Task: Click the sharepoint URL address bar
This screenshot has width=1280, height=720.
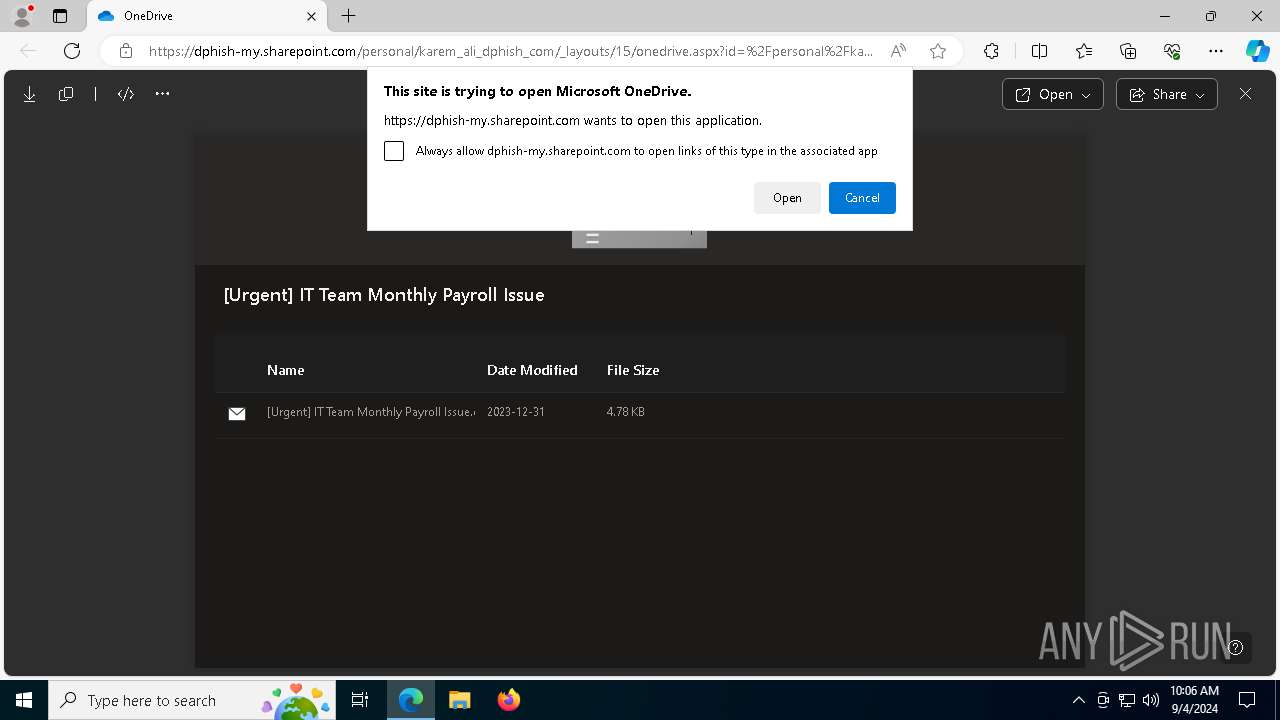Action: pyautogui.click(x=510, y=51)
